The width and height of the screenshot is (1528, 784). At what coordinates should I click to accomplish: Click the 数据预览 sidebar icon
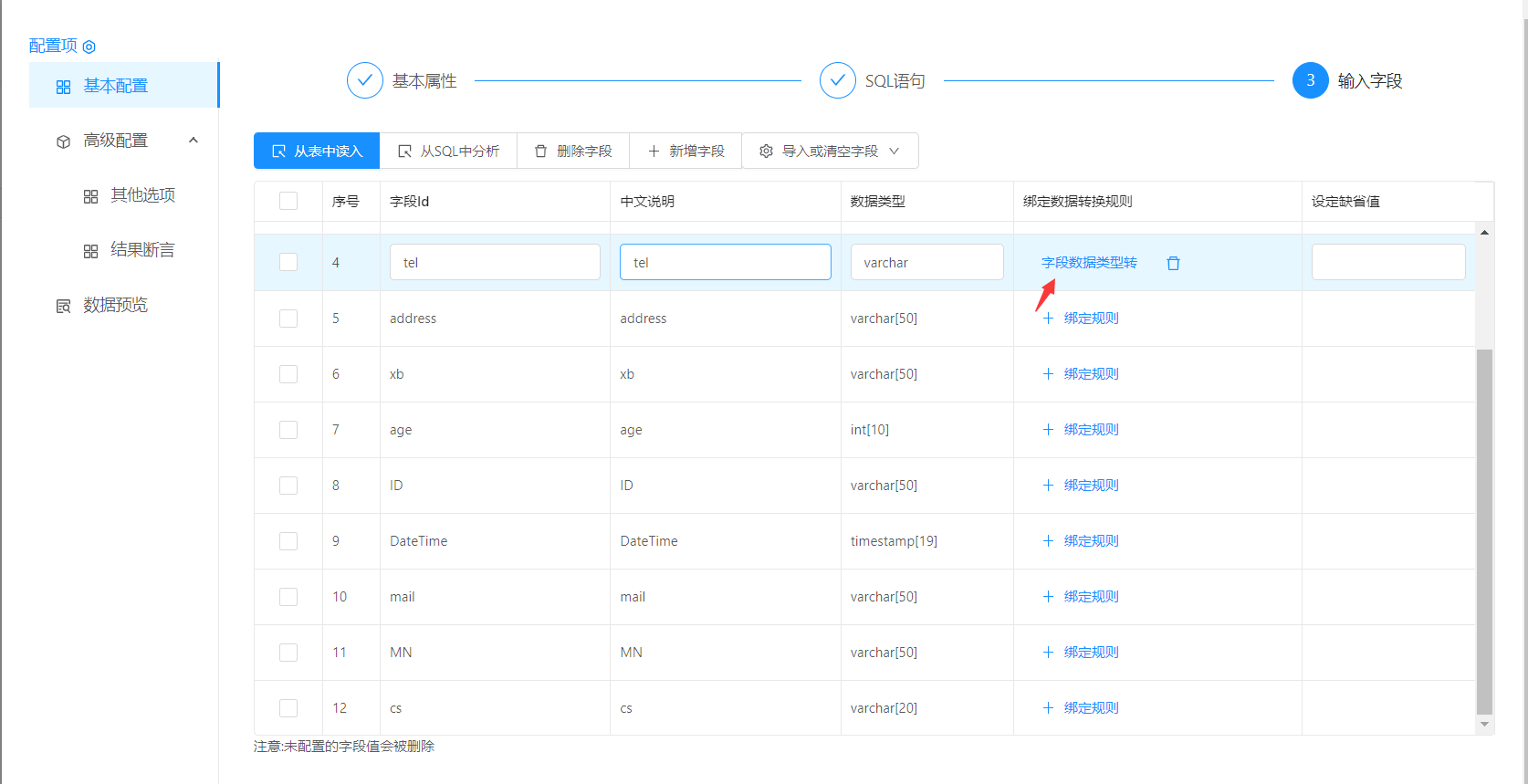[63, 306]
